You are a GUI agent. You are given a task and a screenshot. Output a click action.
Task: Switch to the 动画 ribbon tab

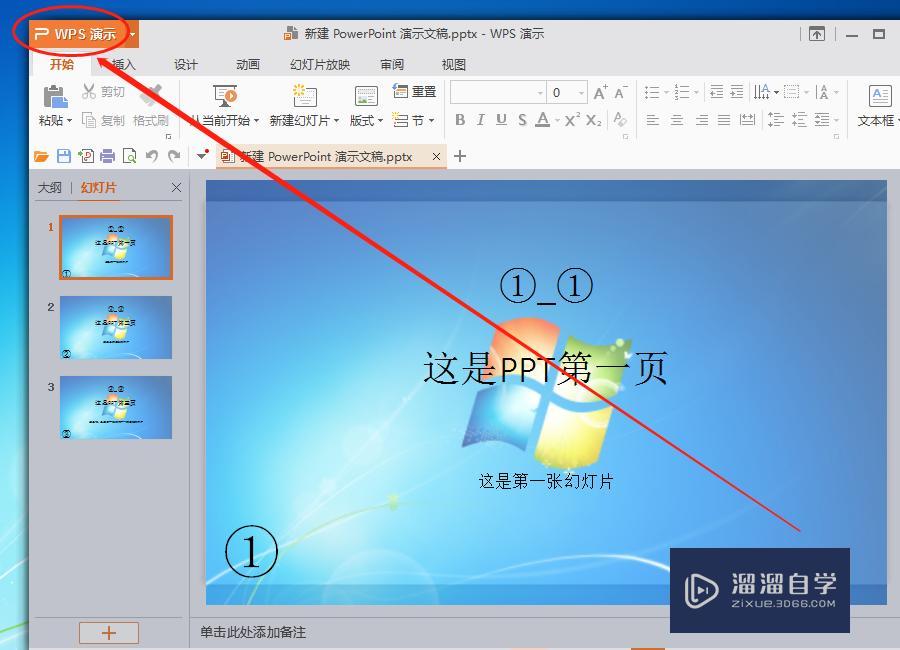248,65
